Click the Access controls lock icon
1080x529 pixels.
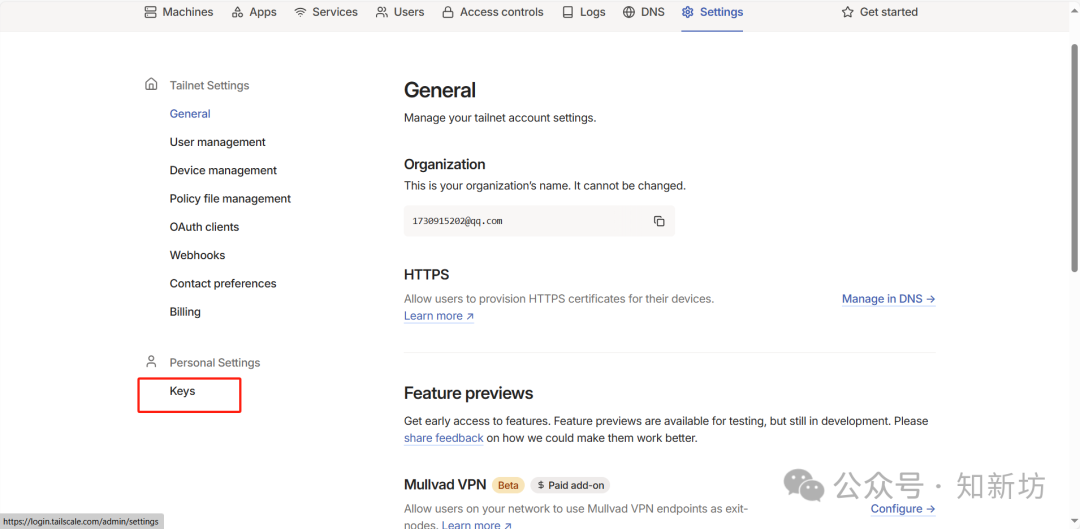coord(448,12)
